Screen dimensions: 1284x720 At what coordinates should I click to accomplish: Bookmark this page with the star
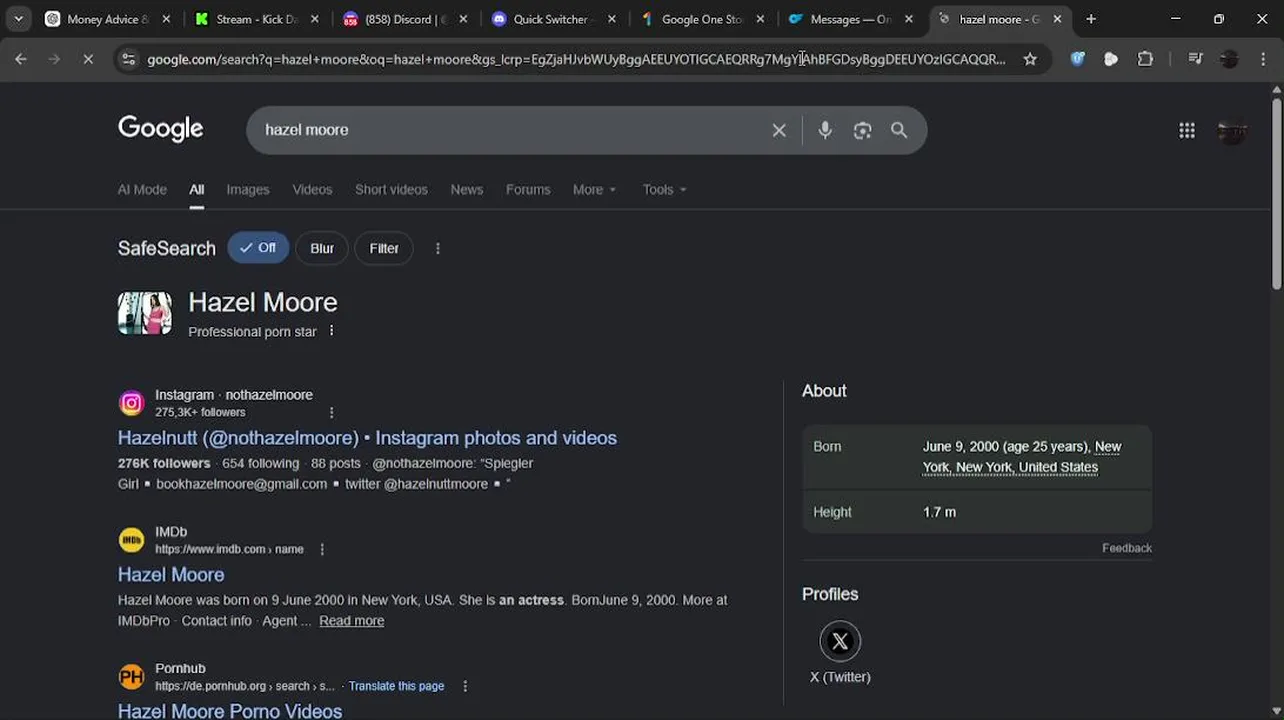(x=1030, y=59)
